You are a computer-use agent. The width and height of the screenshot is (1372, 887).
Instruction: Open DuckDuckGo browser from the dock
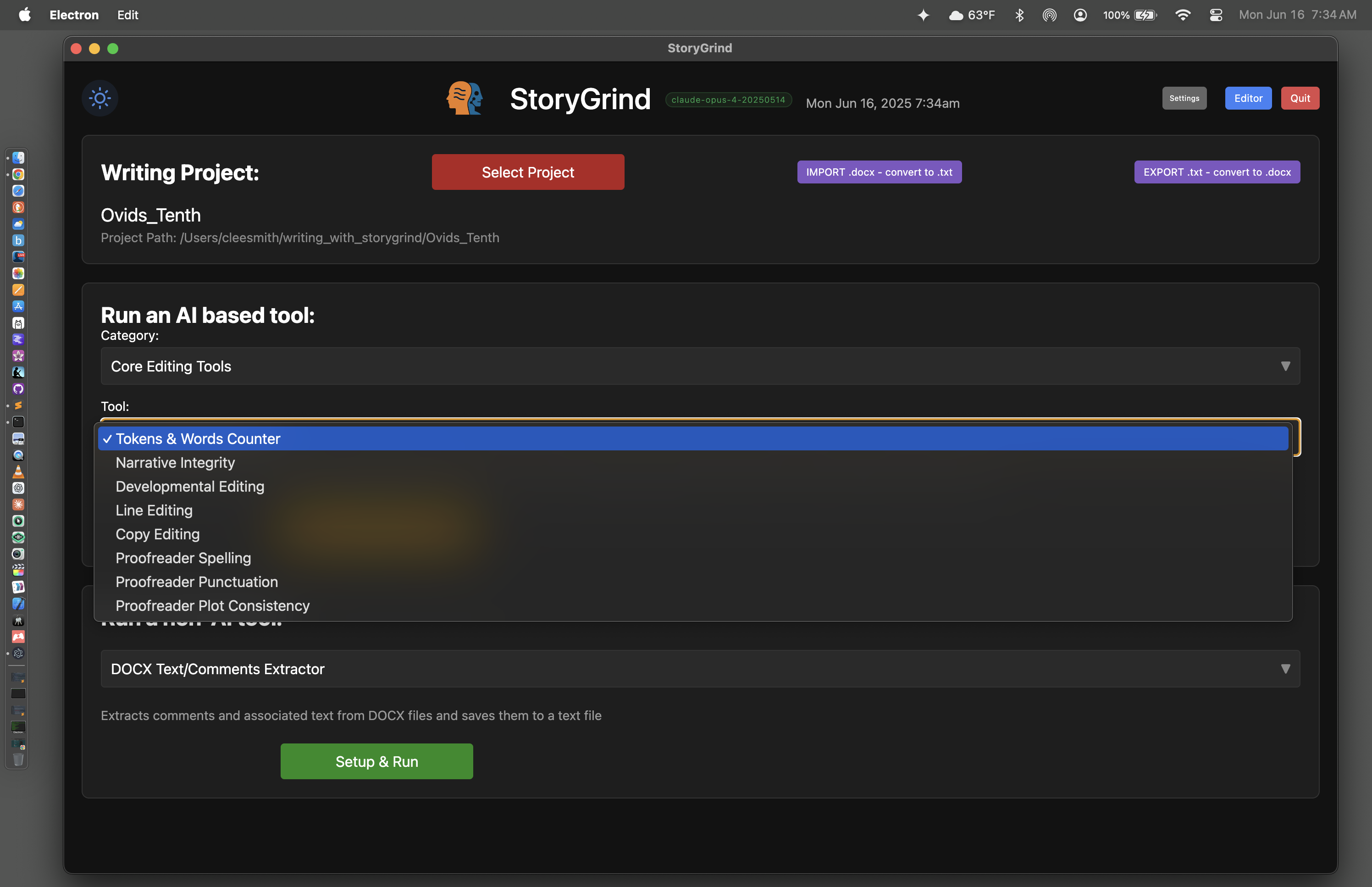click(x=18, y=207)
